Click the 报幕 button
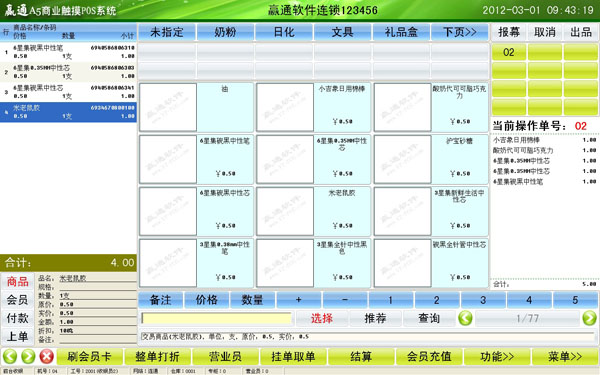600x375 pixels. (509, 32)
